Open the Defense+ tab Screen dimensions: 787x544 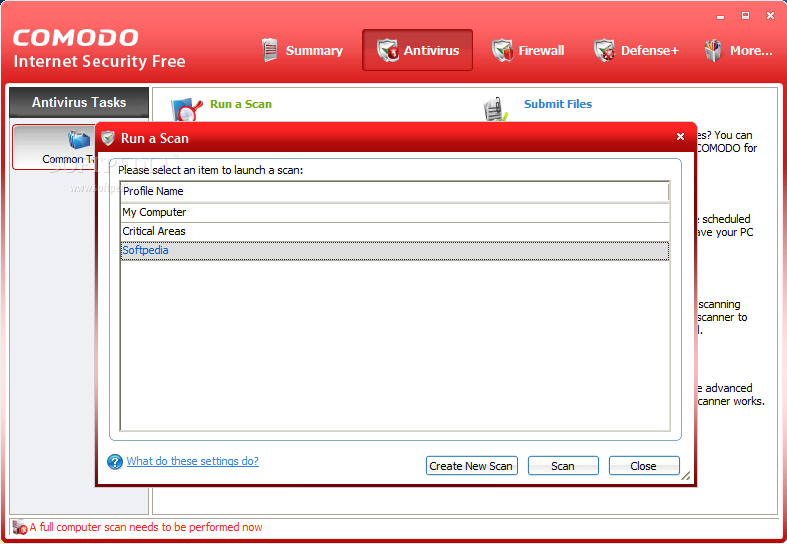tap(636, 50)
